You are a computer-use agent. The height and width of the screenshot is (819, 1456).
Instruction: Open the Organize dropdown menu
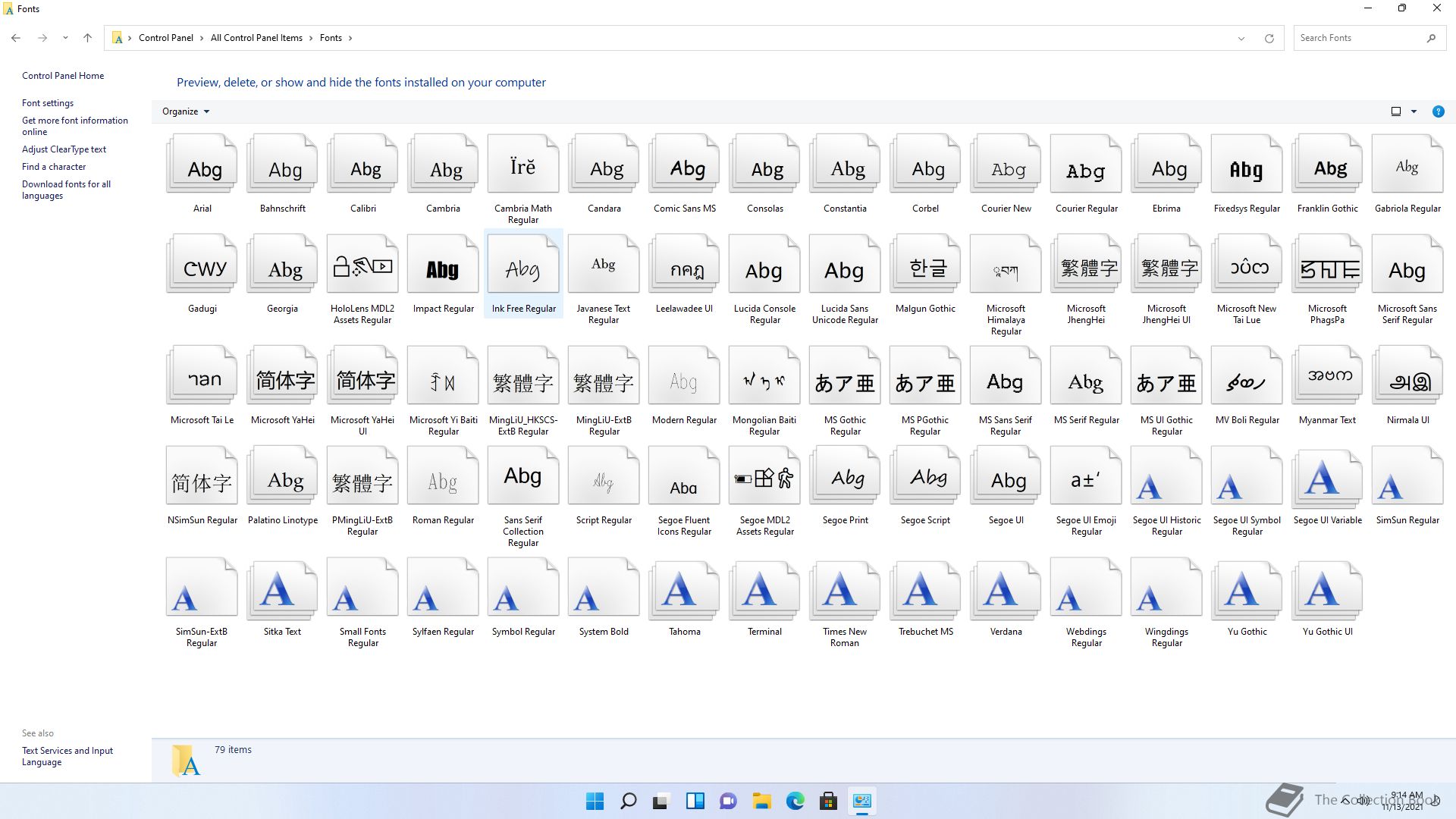point(186,111)
